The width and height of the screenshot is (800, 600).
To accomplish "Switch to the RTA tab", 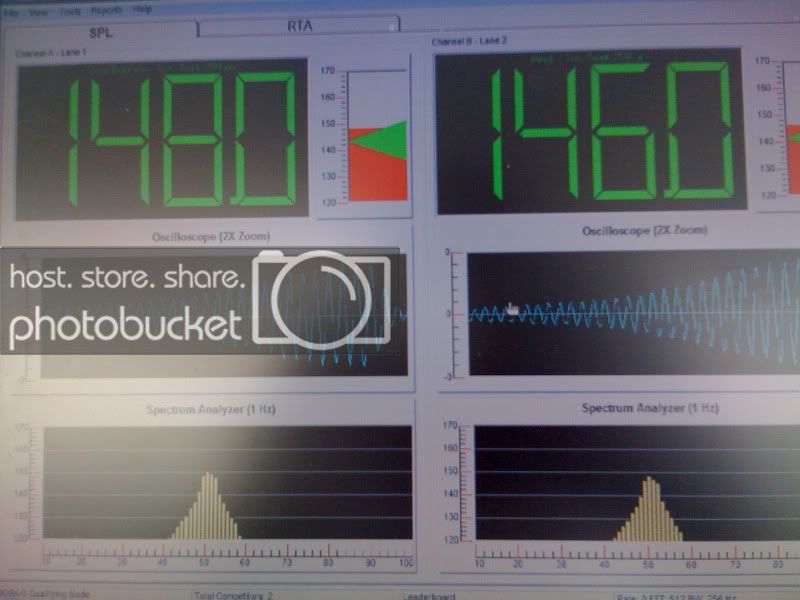I will (x=299, y=26).
